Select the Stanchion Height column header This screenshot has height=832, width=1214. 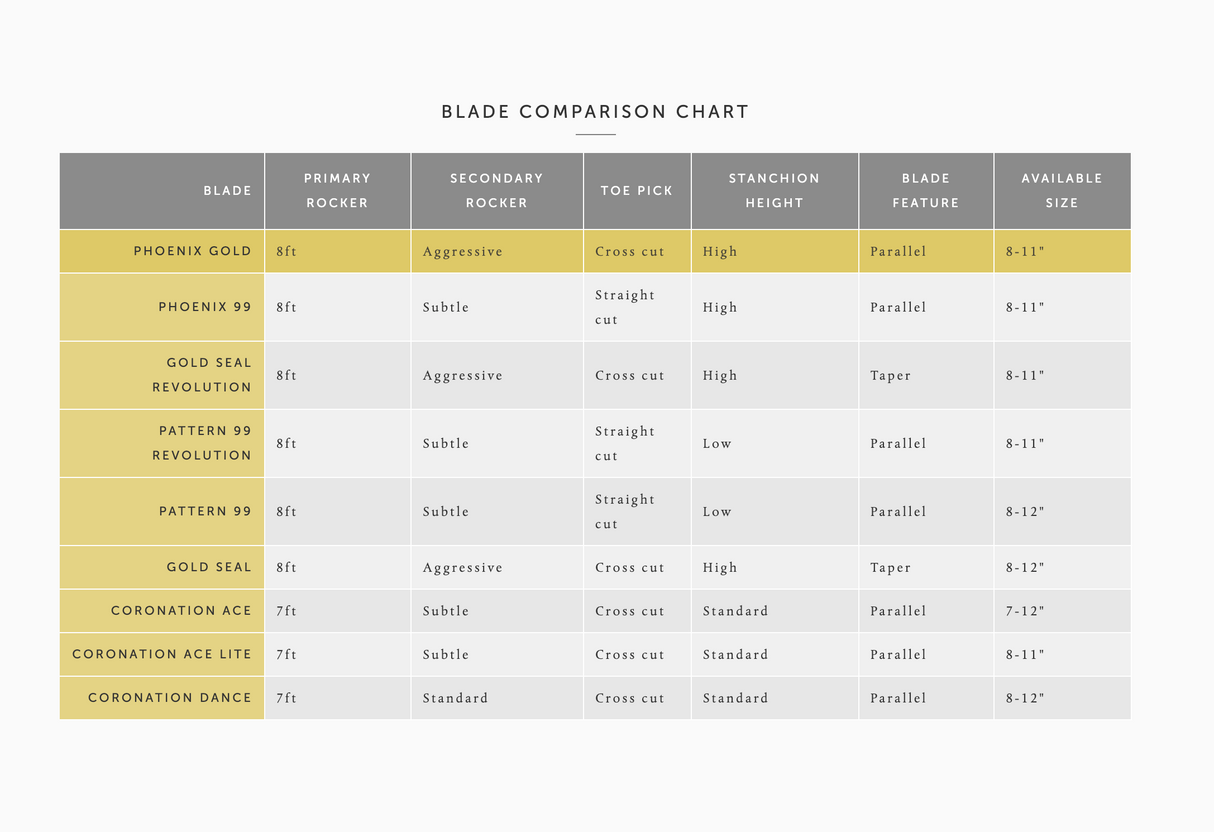[774, 190]
